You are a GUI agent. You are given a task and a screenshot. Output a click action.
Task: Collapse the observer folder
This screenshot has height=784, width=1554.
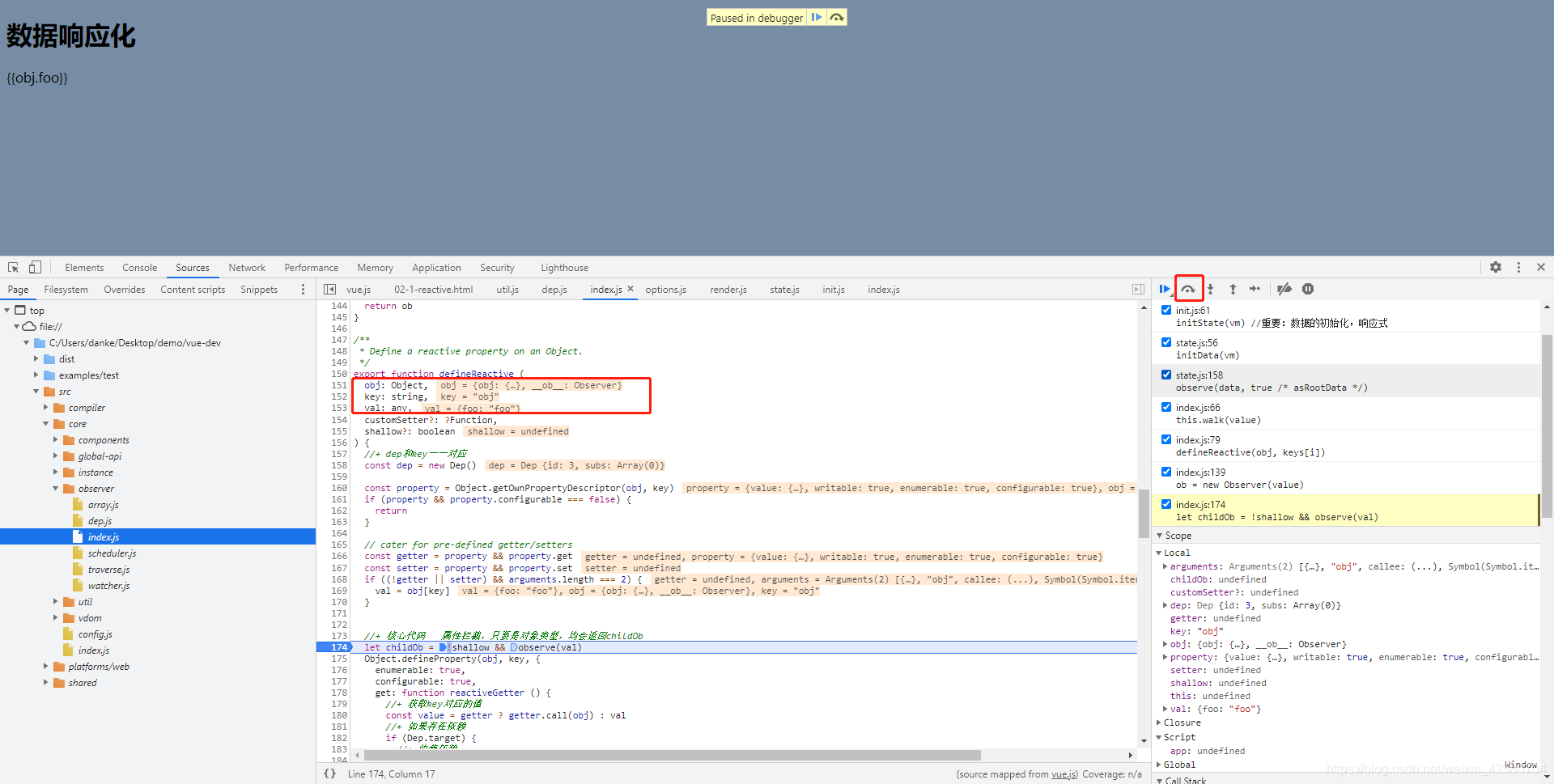click(55, 489)
